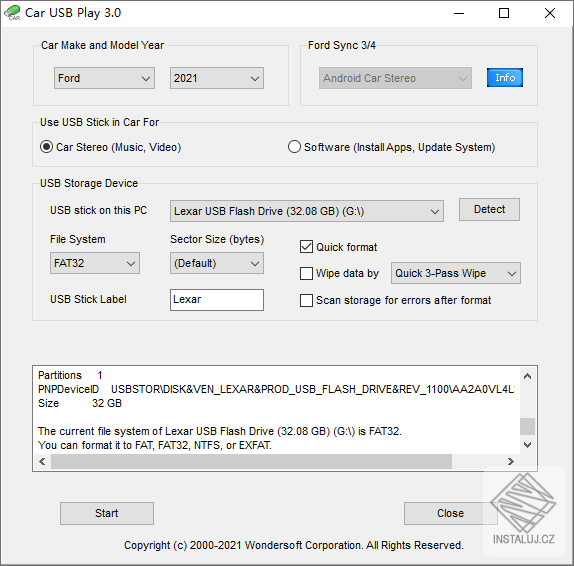Click the vertical scrollbar thumb in log
Image resolution: width=574 pixels, height=566 pixels.
pyautogui.click(x=528, y=426)
